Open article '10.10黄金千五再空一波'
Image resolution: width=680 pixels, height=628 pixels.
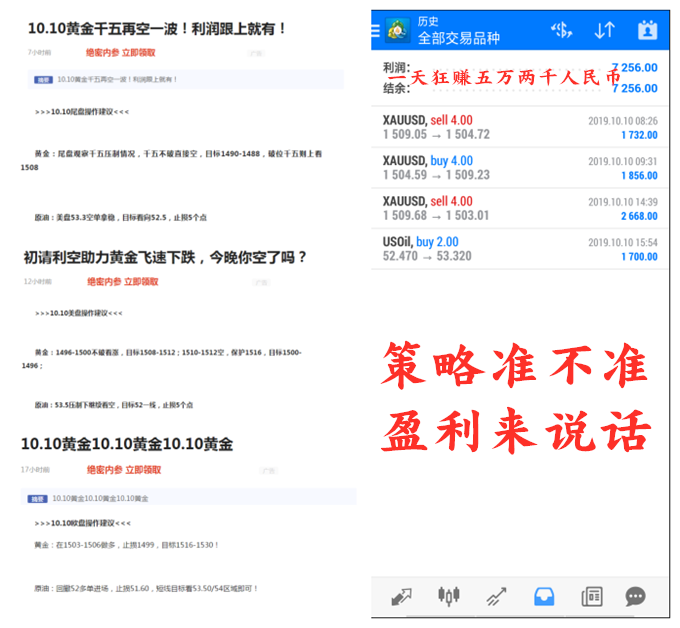click(x=157, y=29)
